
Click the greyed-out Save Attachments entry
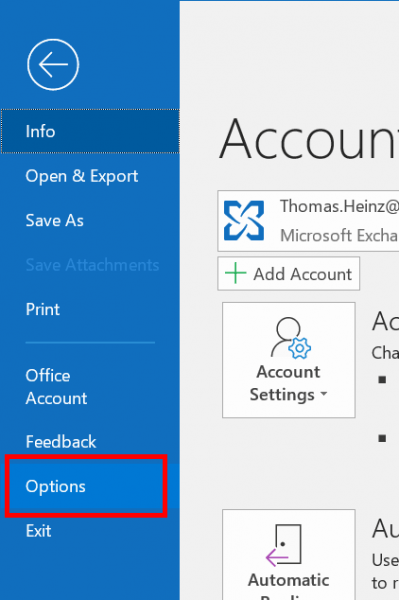[92, 265]
